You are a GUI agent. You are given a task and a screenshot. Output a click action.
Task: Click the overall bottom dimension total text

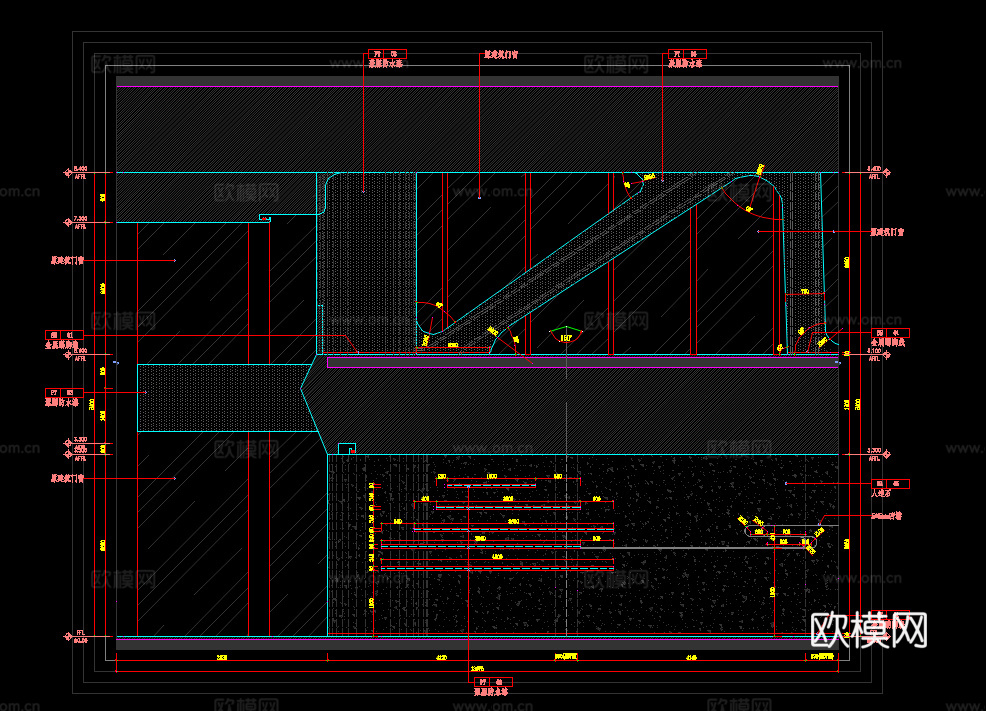(x=477, y=669)
